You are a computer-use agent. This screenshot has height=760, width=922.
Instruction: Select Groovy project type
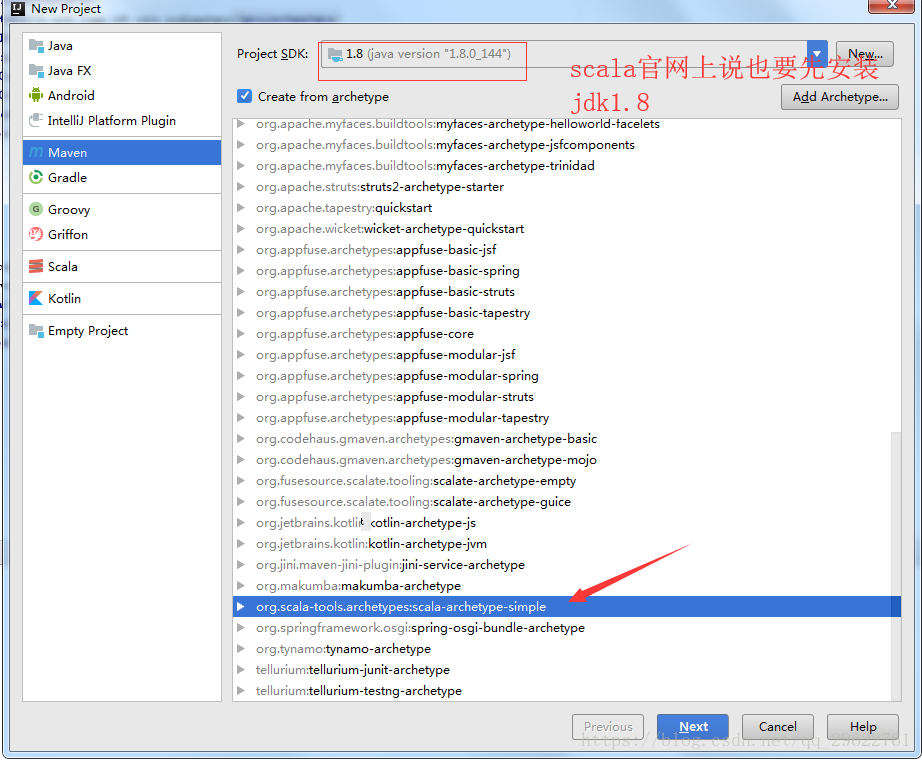coord(122,209)
